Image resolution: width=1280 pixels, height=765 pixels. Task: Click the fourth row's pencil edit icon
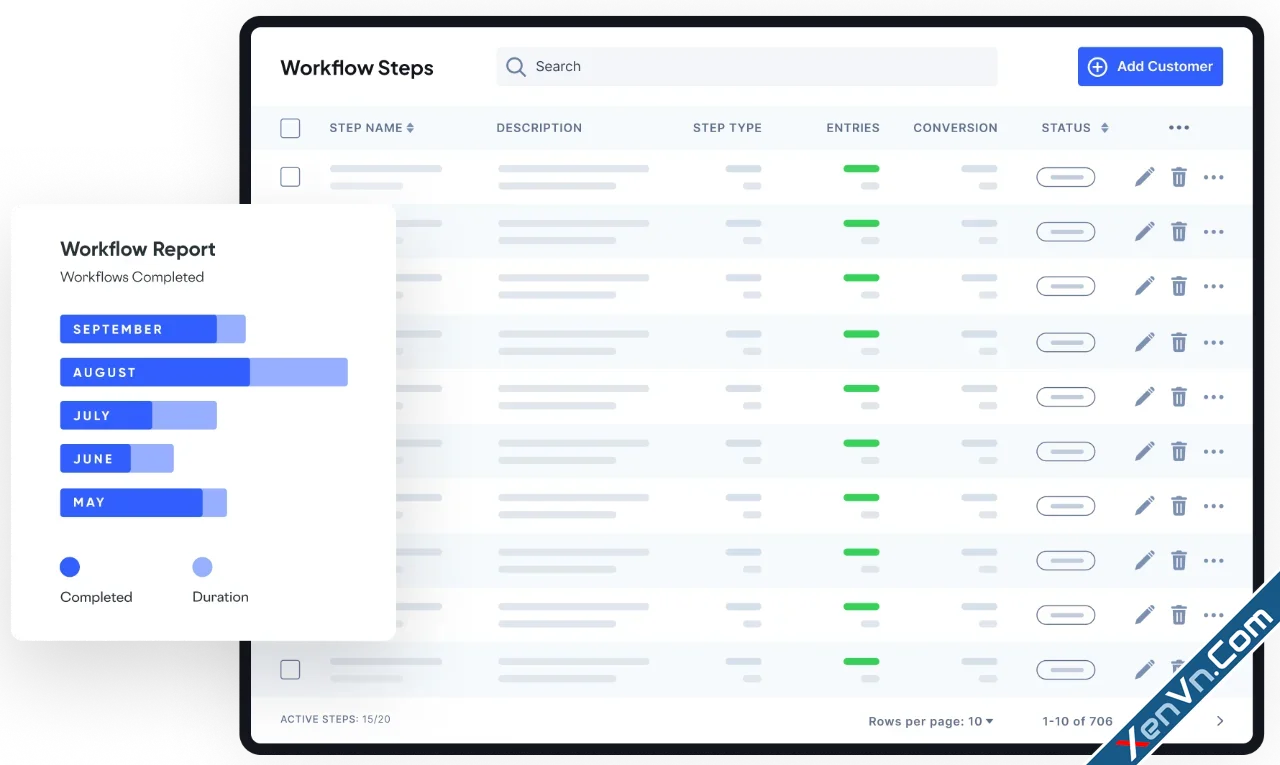click(1144, 342)
